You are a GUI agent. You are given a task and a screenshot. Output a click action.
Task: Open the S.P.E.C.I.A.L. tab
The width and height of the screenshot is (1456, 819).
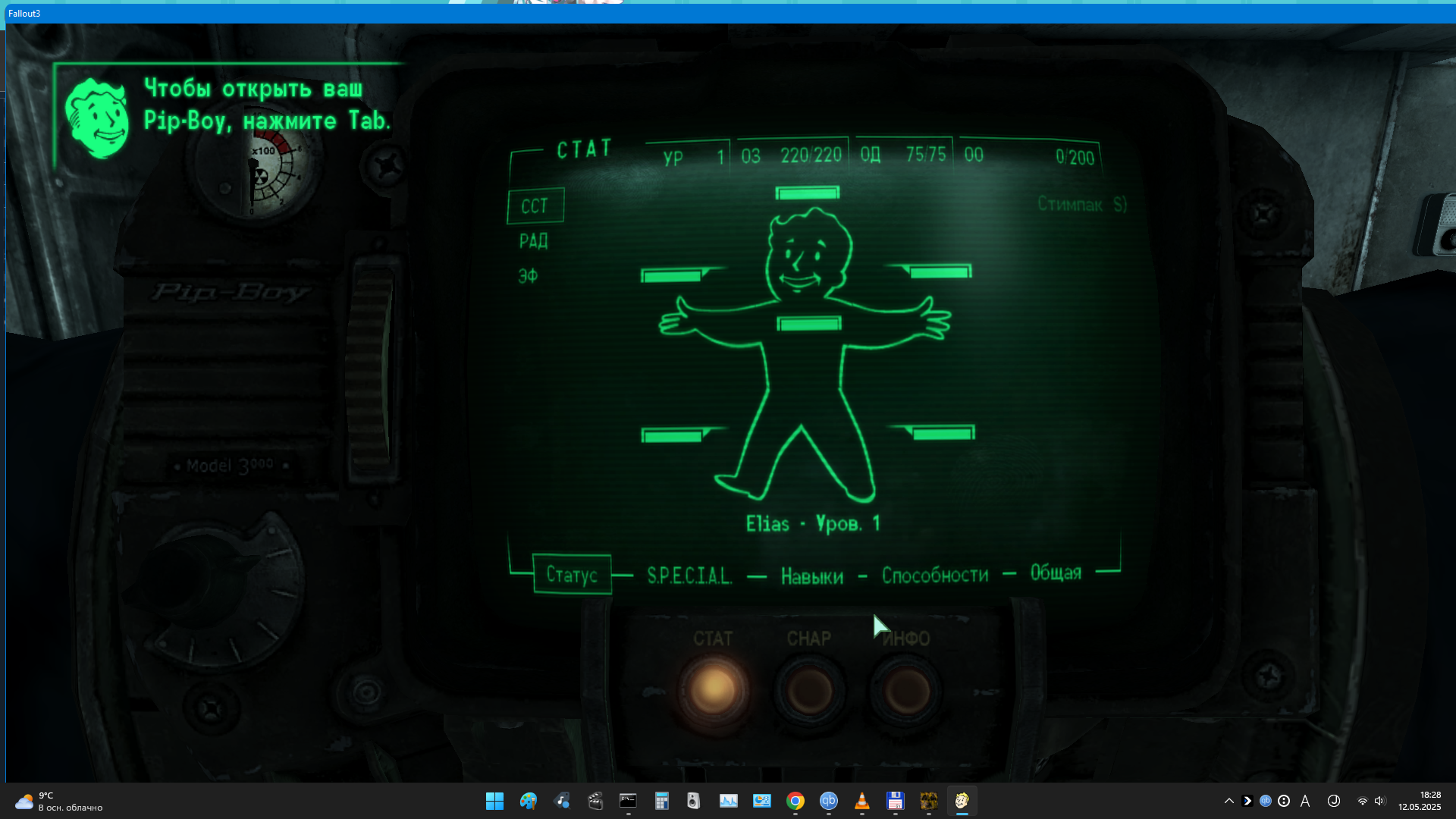[x=689, y=576]
